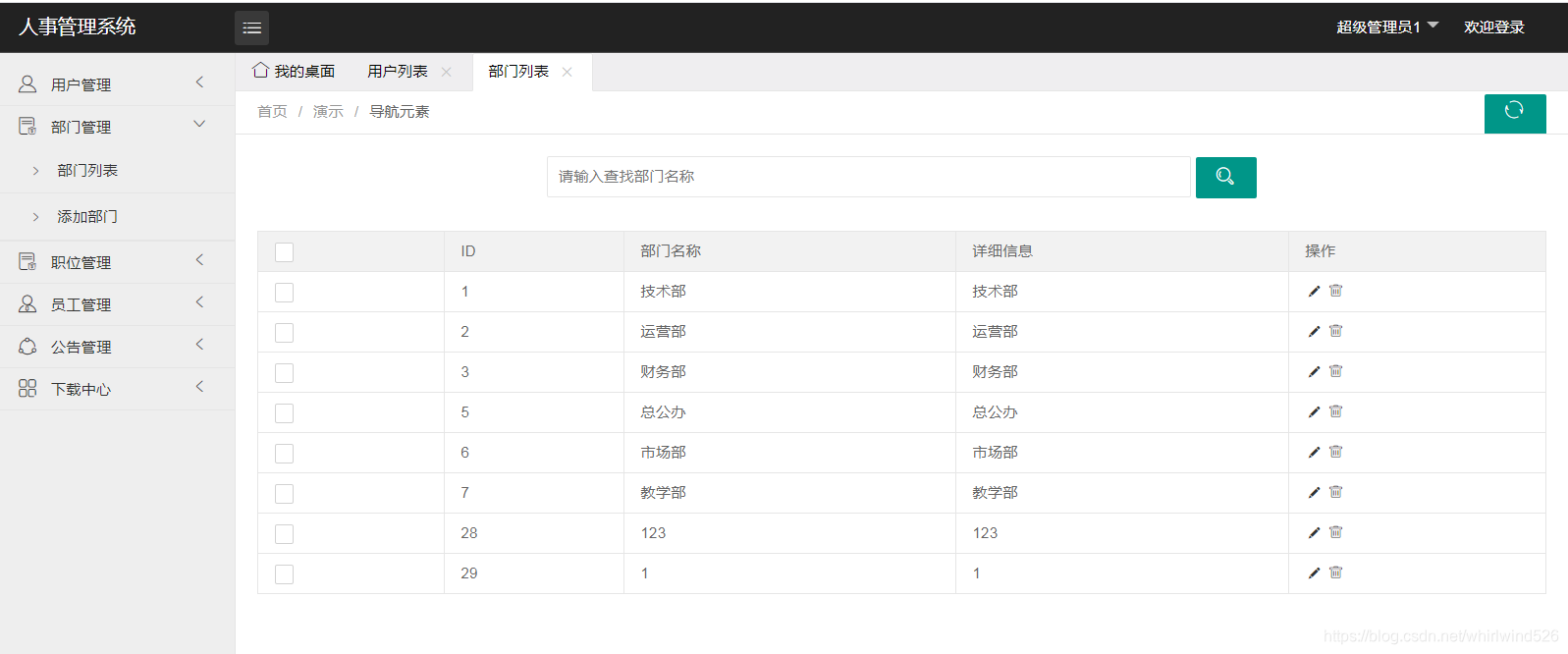Click the 公告管理 icon in sidebar
This screenshot has width=1568, height=654.
(x=27, y=347)
